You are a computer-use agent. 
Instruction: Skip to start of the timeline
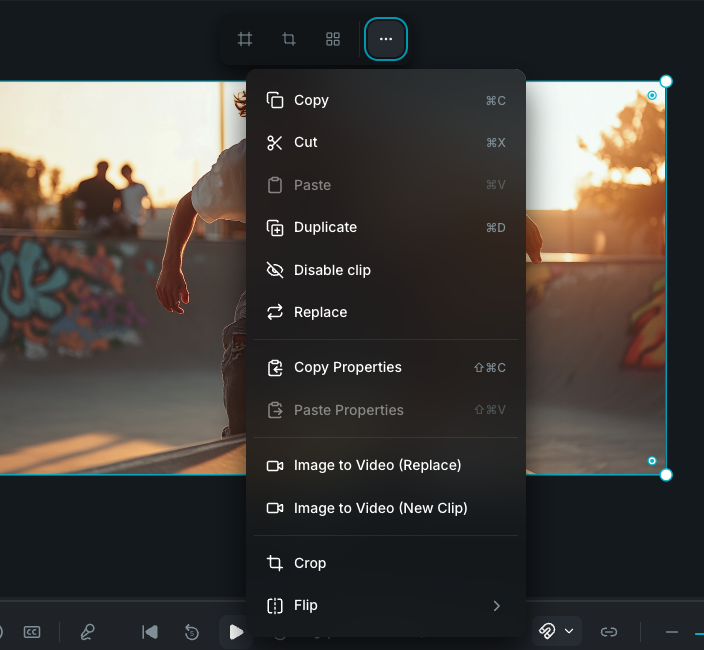point(150,632)
